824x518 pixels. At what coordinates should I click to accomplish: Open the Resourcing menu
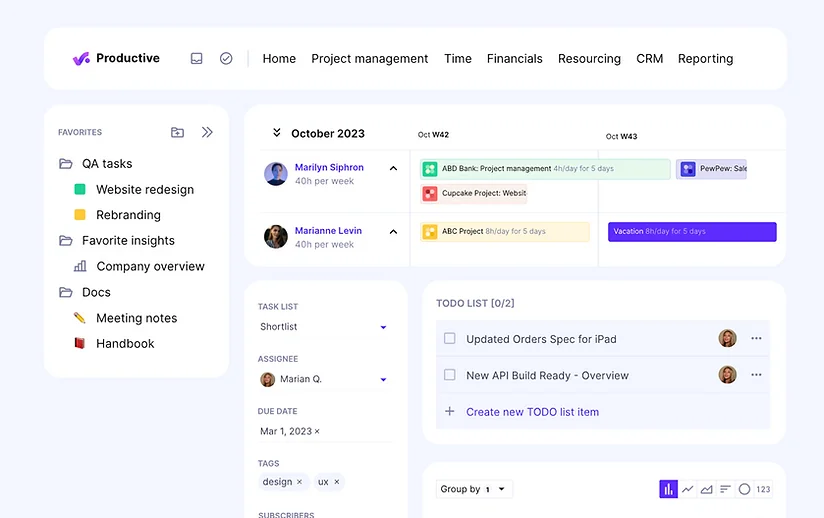tap(589, 59)
